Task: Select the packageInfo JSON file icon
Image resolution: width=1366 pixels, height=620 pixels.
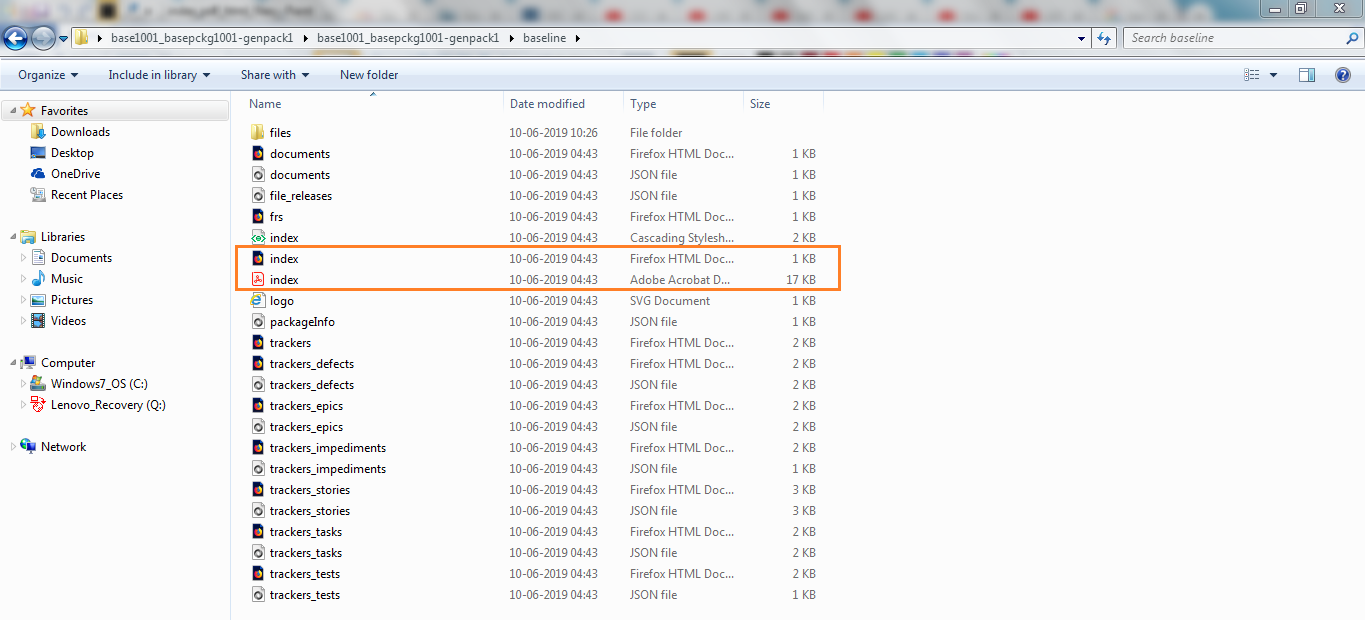Action: (257, 322)
